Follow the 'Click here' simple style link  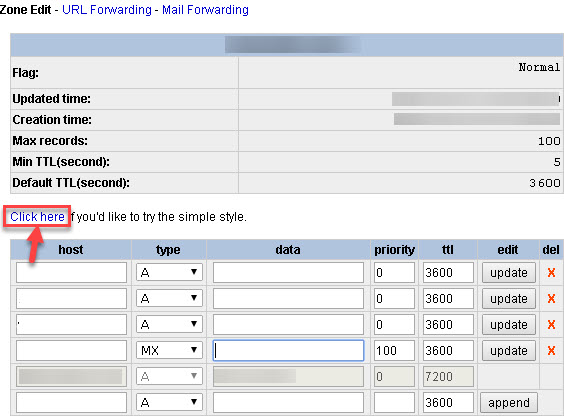(x=37, y=217)
